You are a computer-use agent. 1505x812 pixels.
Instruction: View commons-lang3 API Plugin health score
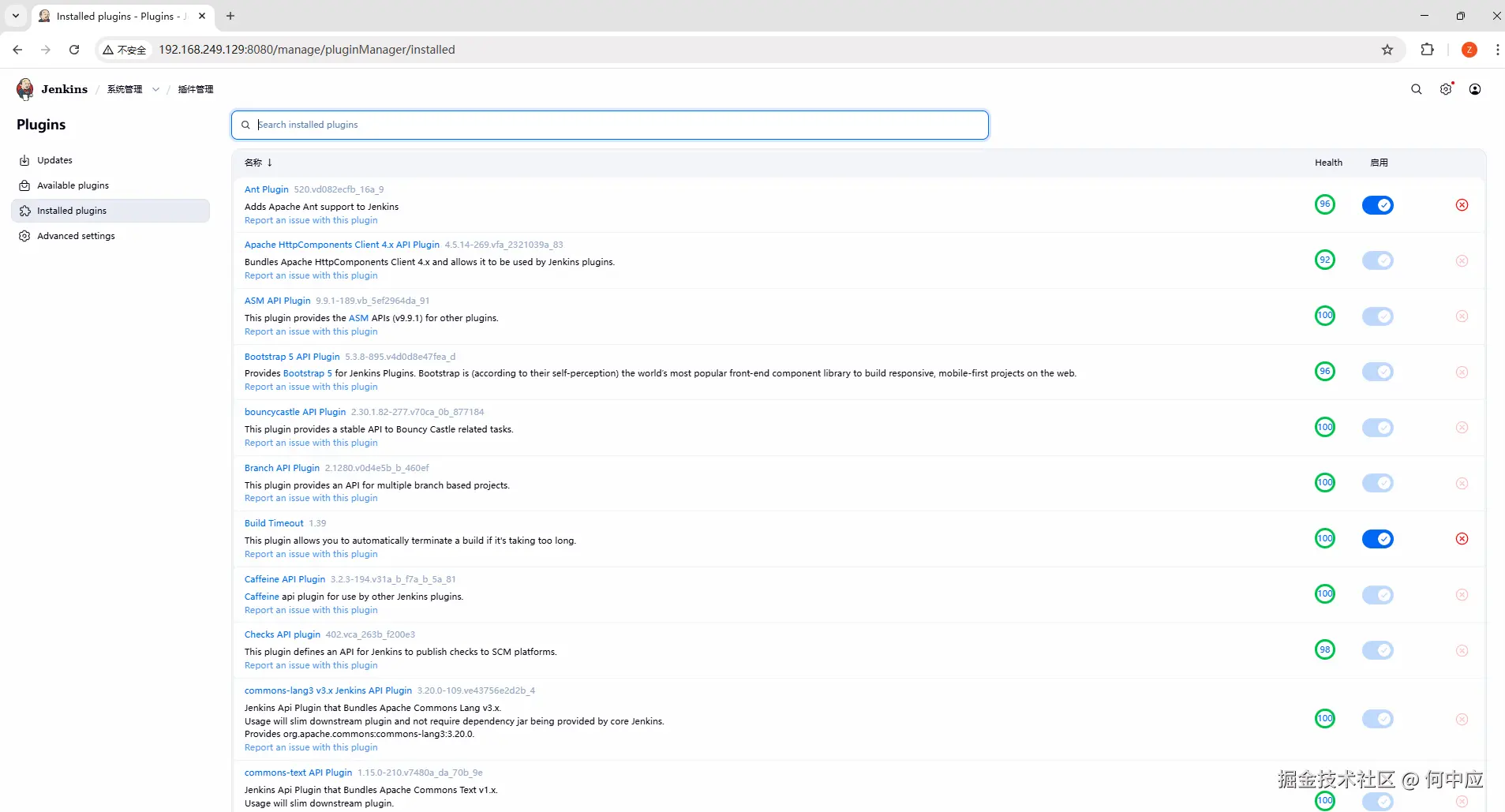(x=1325, y=718)
